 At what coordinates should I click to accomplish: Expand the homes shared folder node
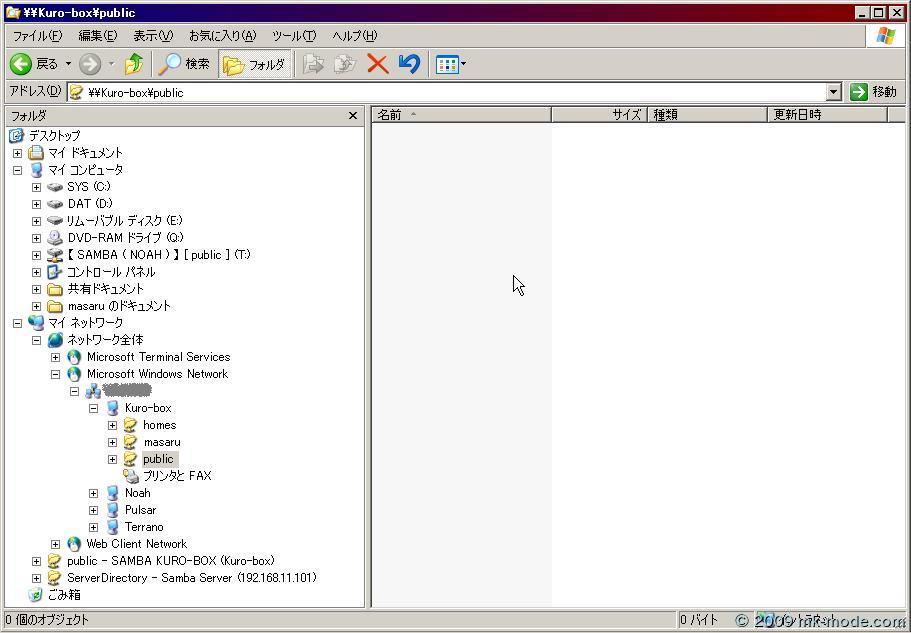(112, 425)
